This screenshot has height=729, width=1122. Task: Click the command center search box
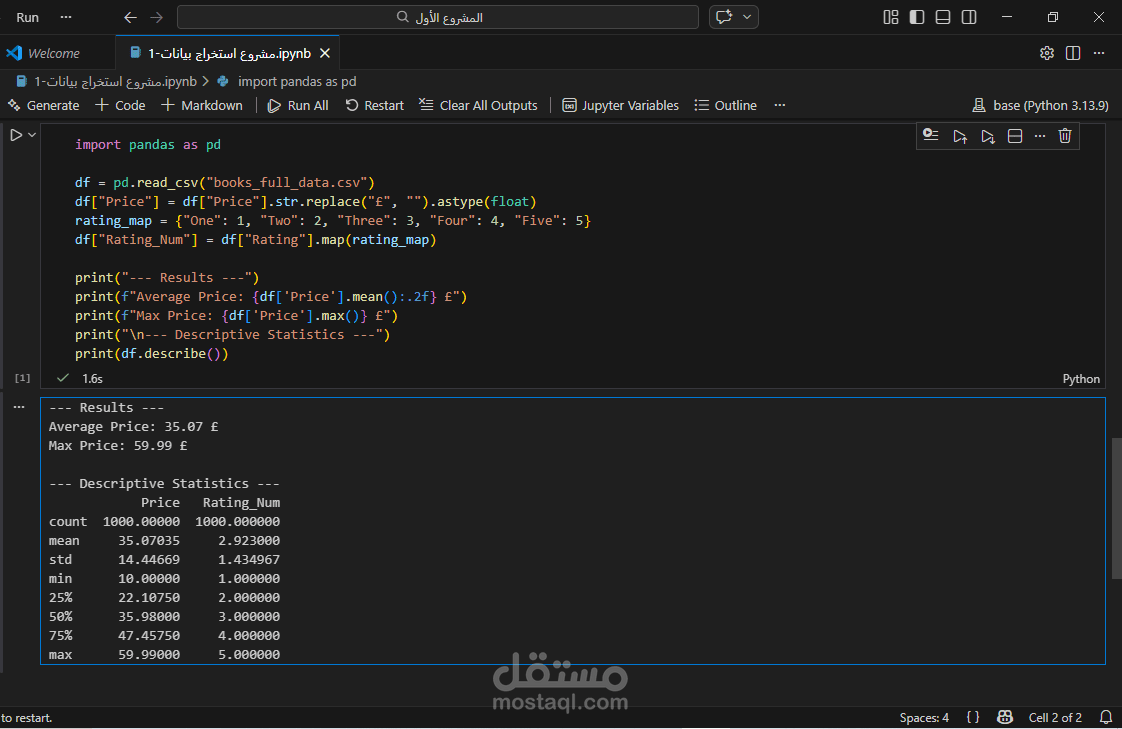pos(438,17)
